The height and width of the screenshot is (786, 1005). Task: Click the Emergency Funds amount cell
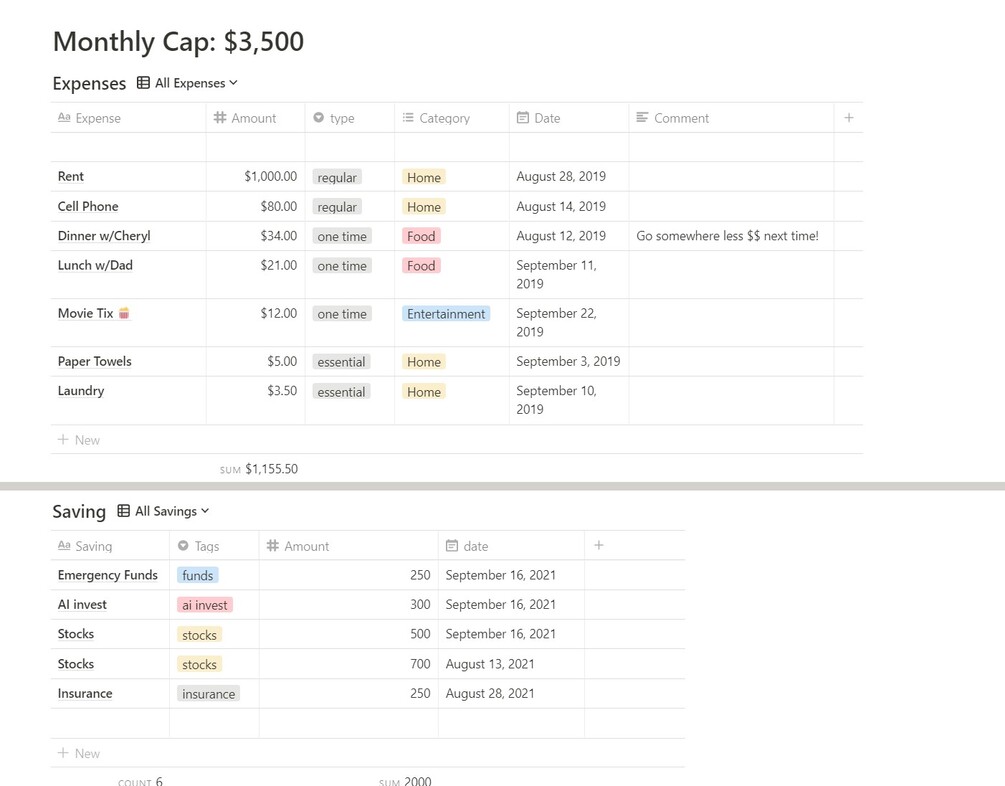click(348, 575)
